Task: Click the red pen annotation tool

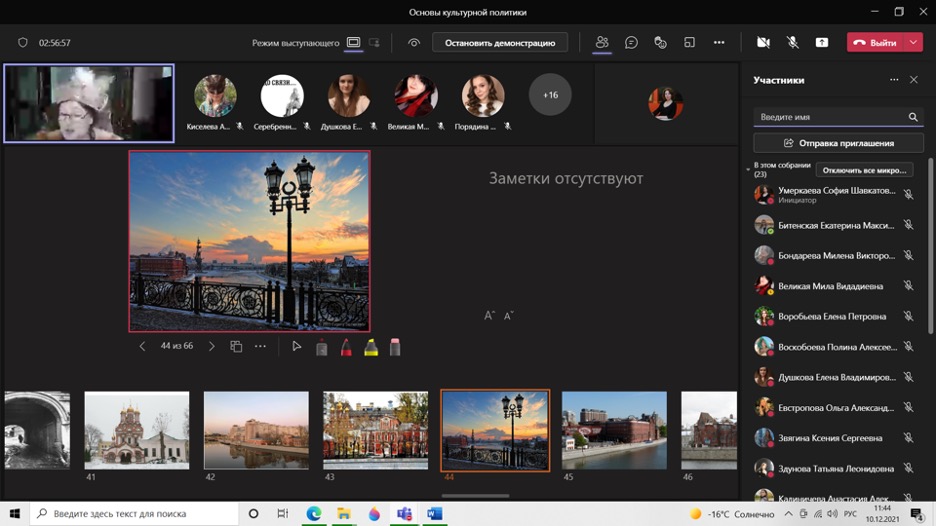Action: click(346, 347)
